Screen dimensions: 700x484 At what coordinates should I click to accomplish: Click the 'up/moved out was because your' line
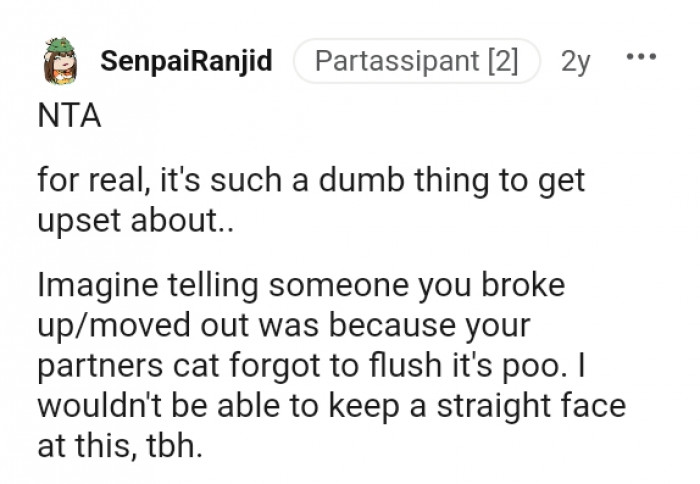pos(284,325)
